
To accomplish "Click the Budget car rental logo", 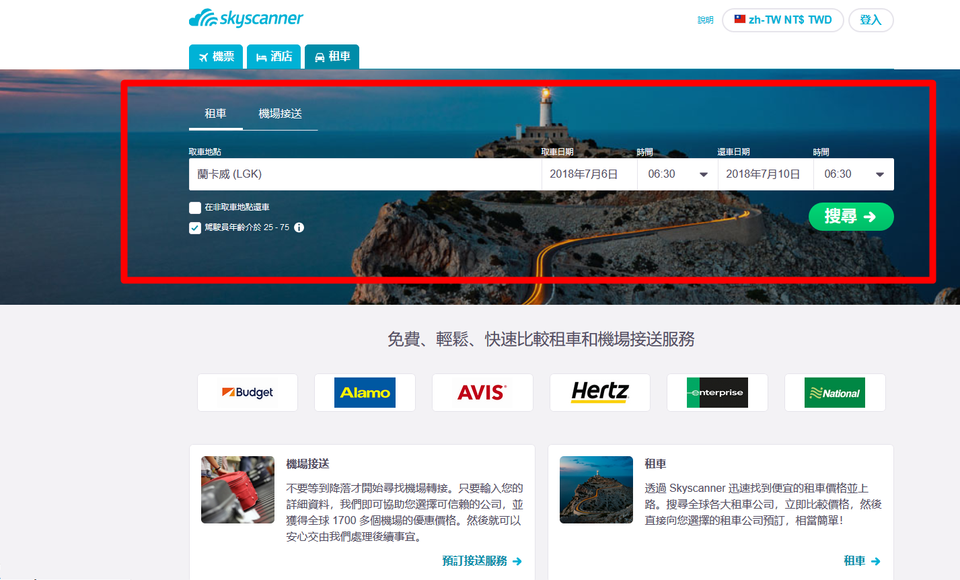I will click(x=248, y=393).
